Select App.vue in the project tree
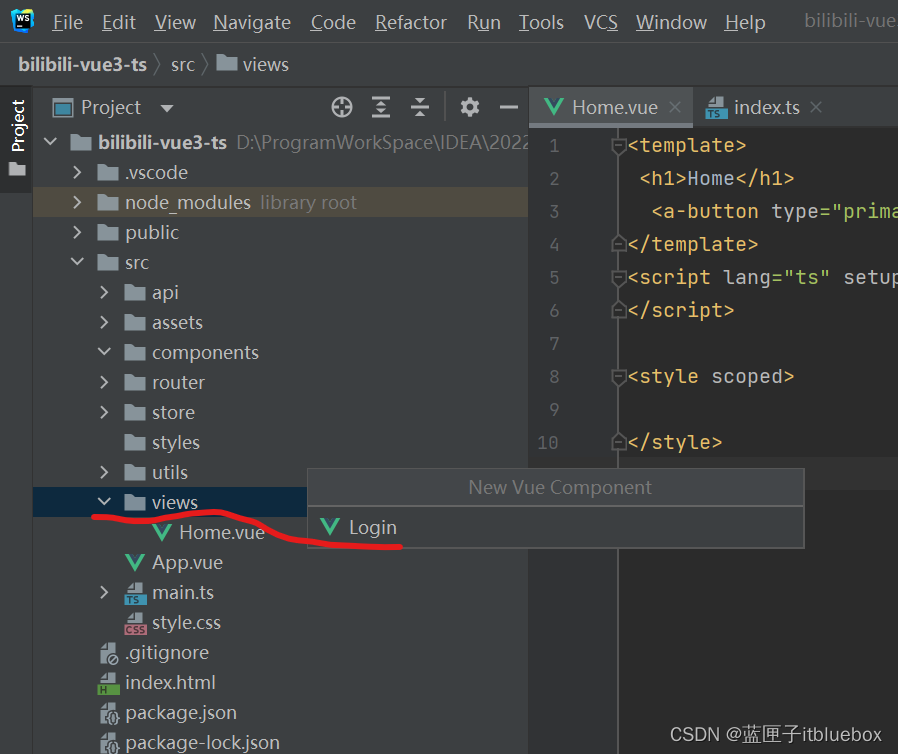This screenshot has width=898, height=754. pos(187,562)
